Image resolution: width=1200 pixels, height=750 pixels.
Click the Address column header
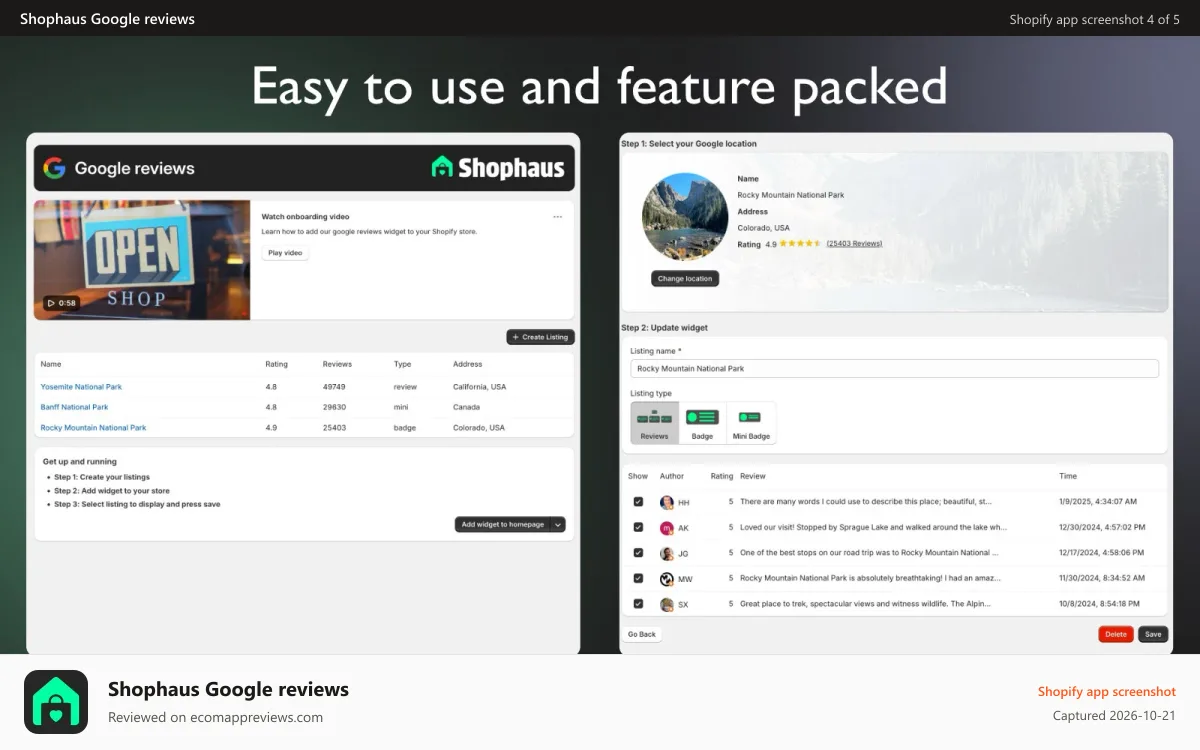coord(467,364)
